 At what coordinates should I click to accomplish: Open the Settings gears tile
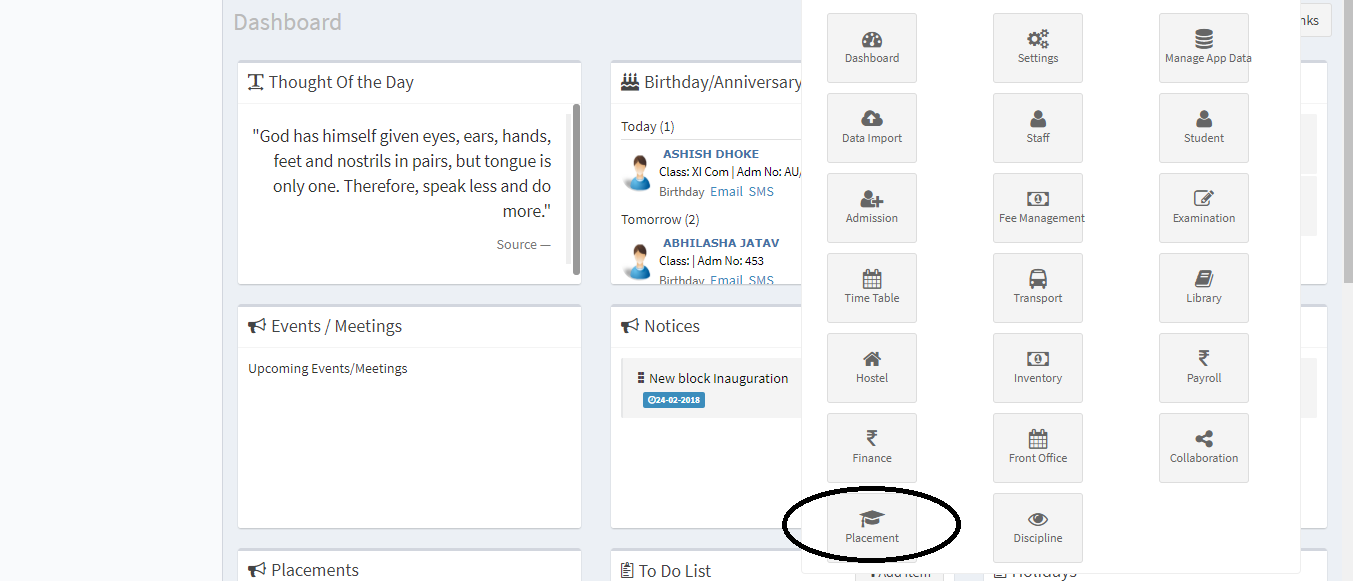pyautogui.click(x=1038, y=48)
